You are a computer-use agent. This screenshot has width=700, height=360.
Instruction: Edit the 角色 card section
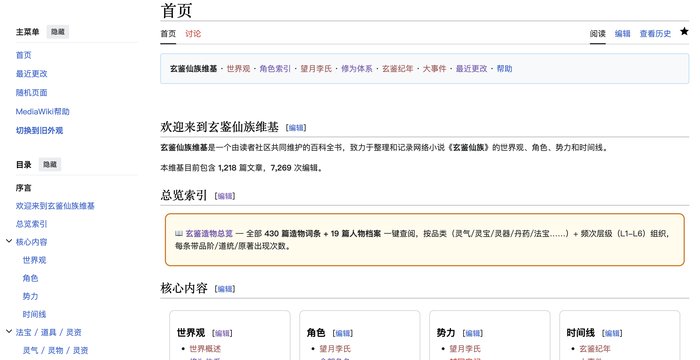[343, 333]
